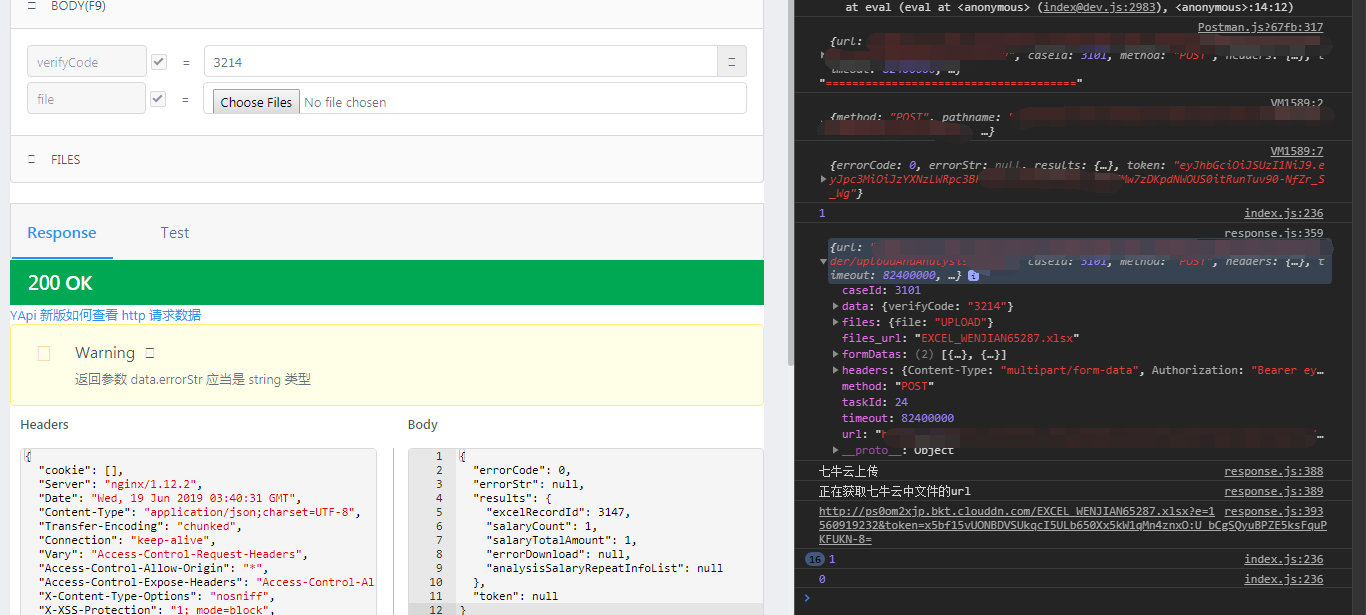Viewport: 1366px width, 615px height.
Task: Uncheck the file parameter checkbox
Action: 158,98
